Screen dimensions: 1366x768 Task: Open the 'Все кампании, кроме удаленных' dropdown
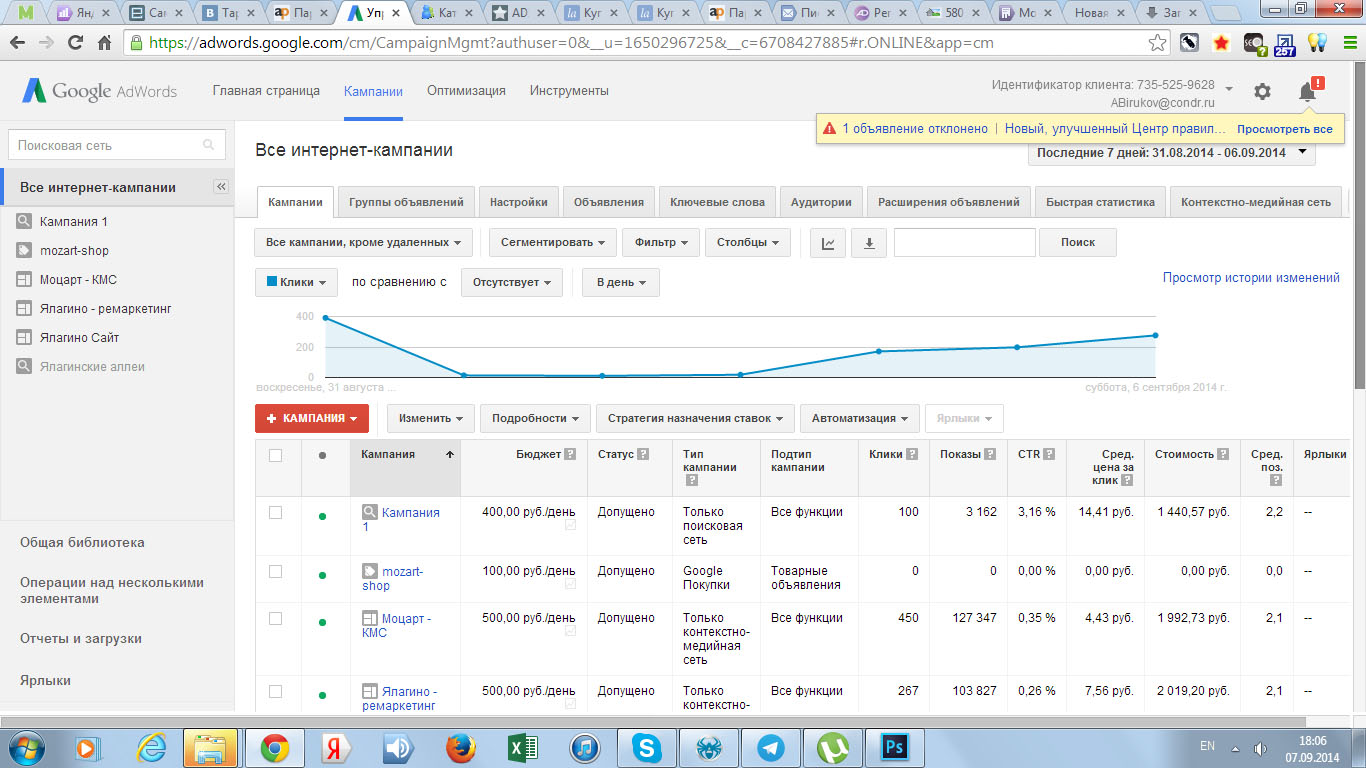click(364, 243)
